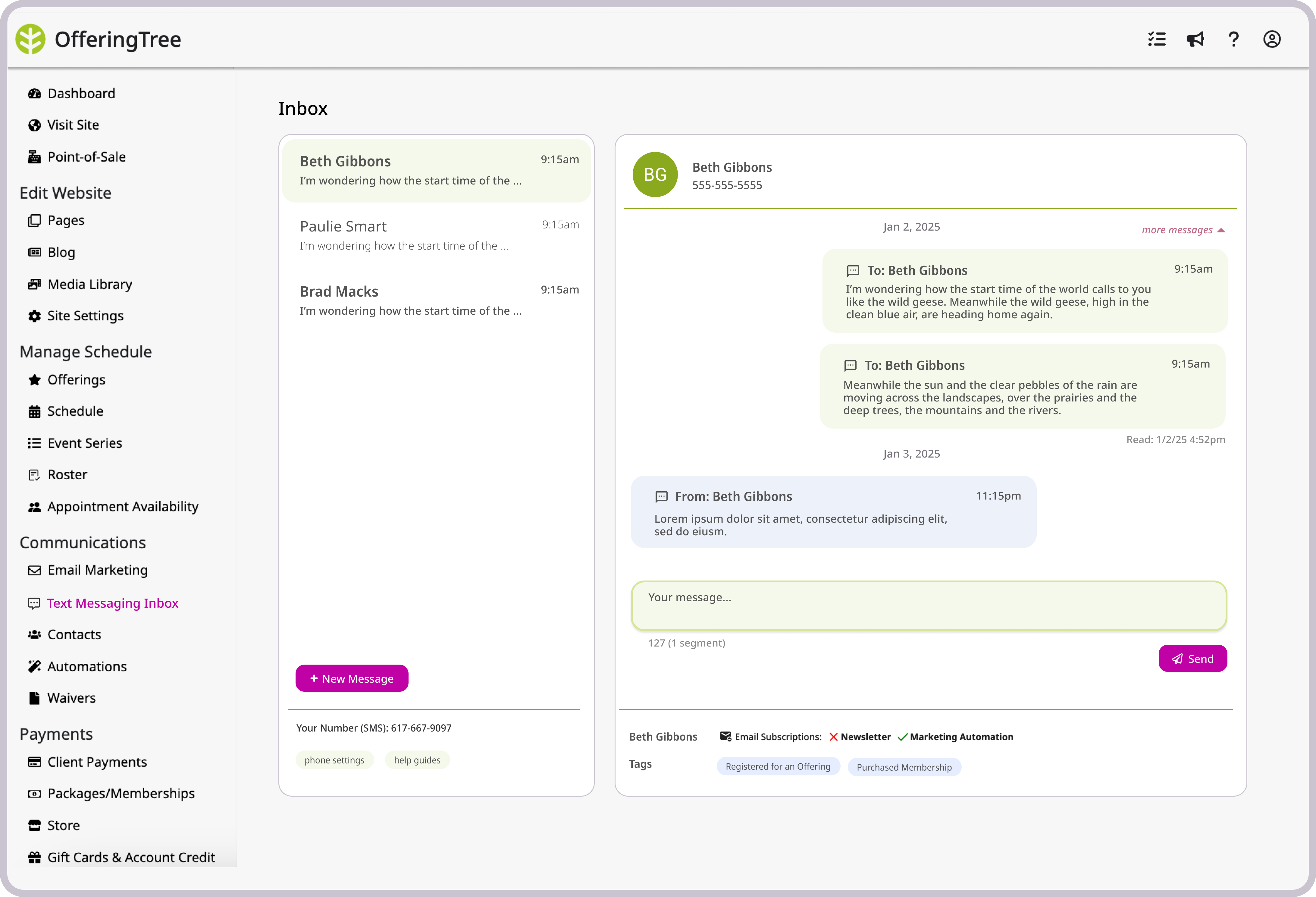Image resolution: width=1316 pixels, height=897 pixels.
Task: Open phone settings
Action: point(335,760)
